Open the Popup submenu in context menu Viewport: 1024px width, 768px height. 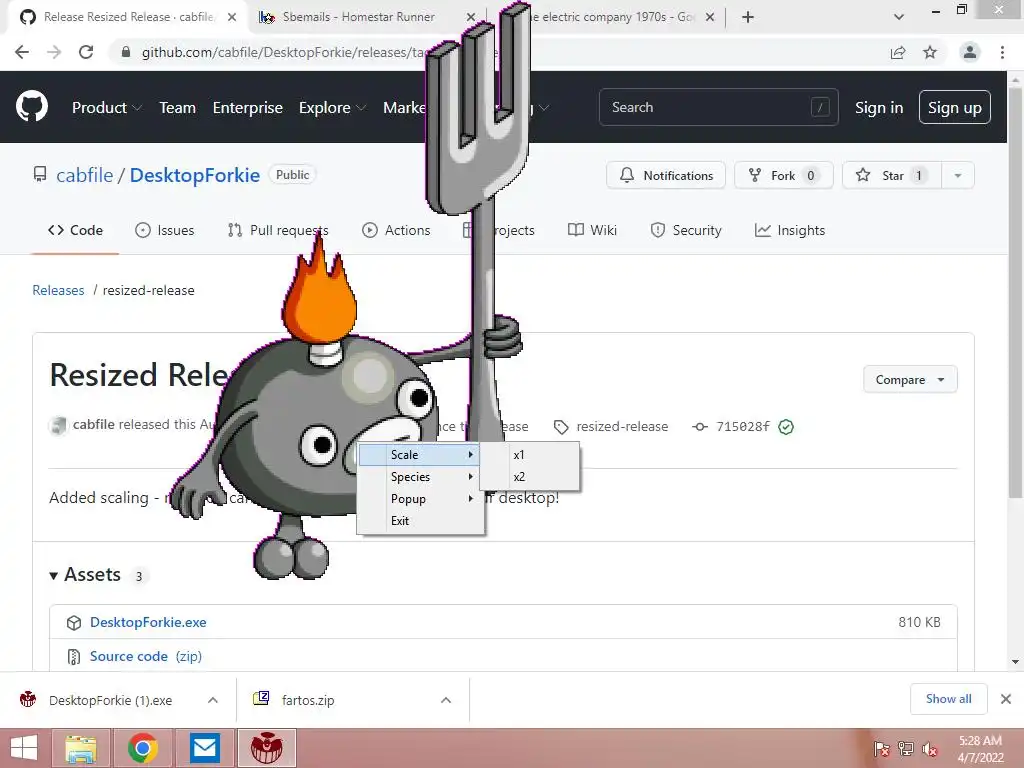click(420, 499)
